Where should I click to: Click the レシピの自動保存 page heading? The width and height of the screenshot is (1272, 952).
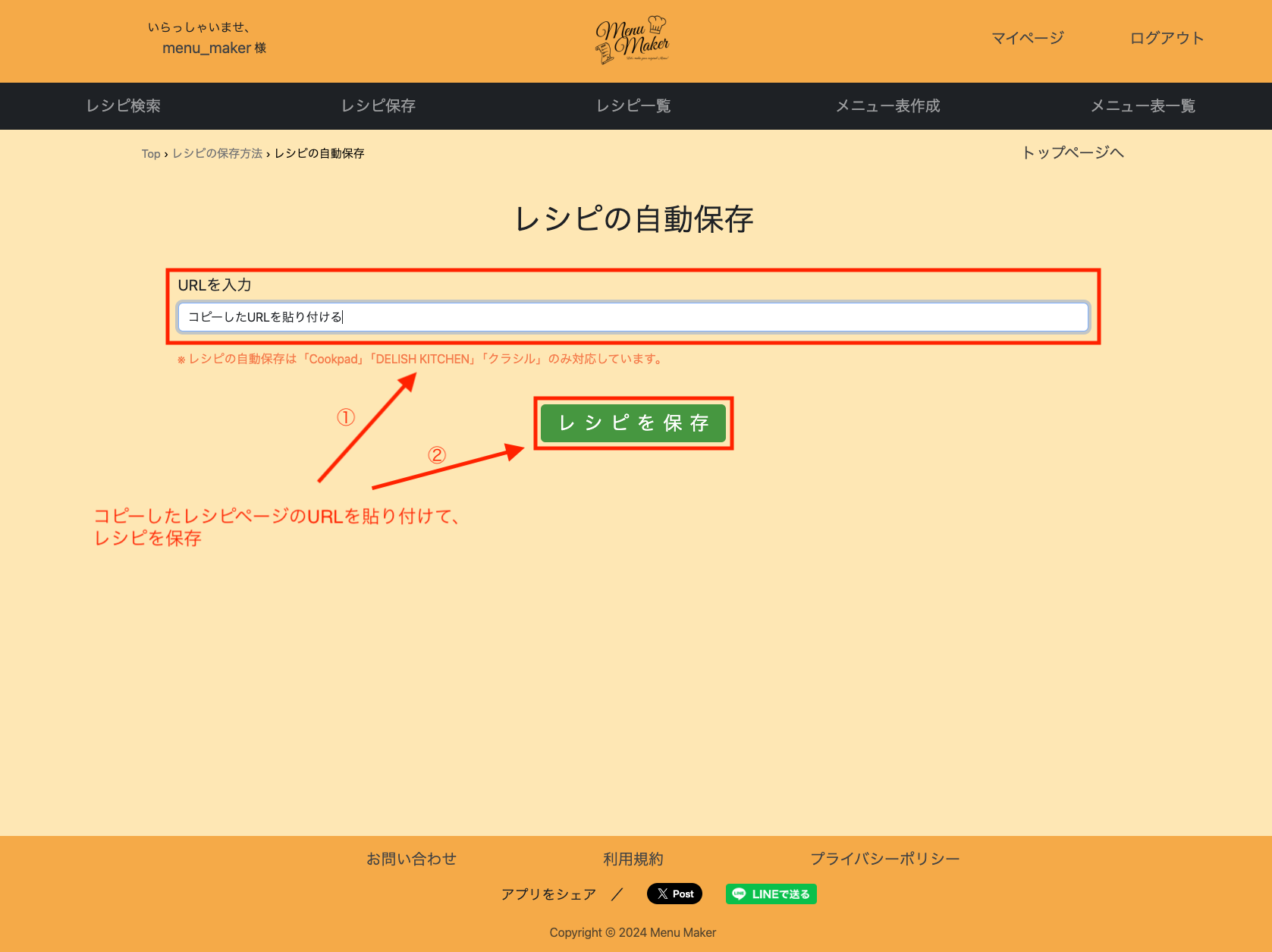[x=633, y=219]
